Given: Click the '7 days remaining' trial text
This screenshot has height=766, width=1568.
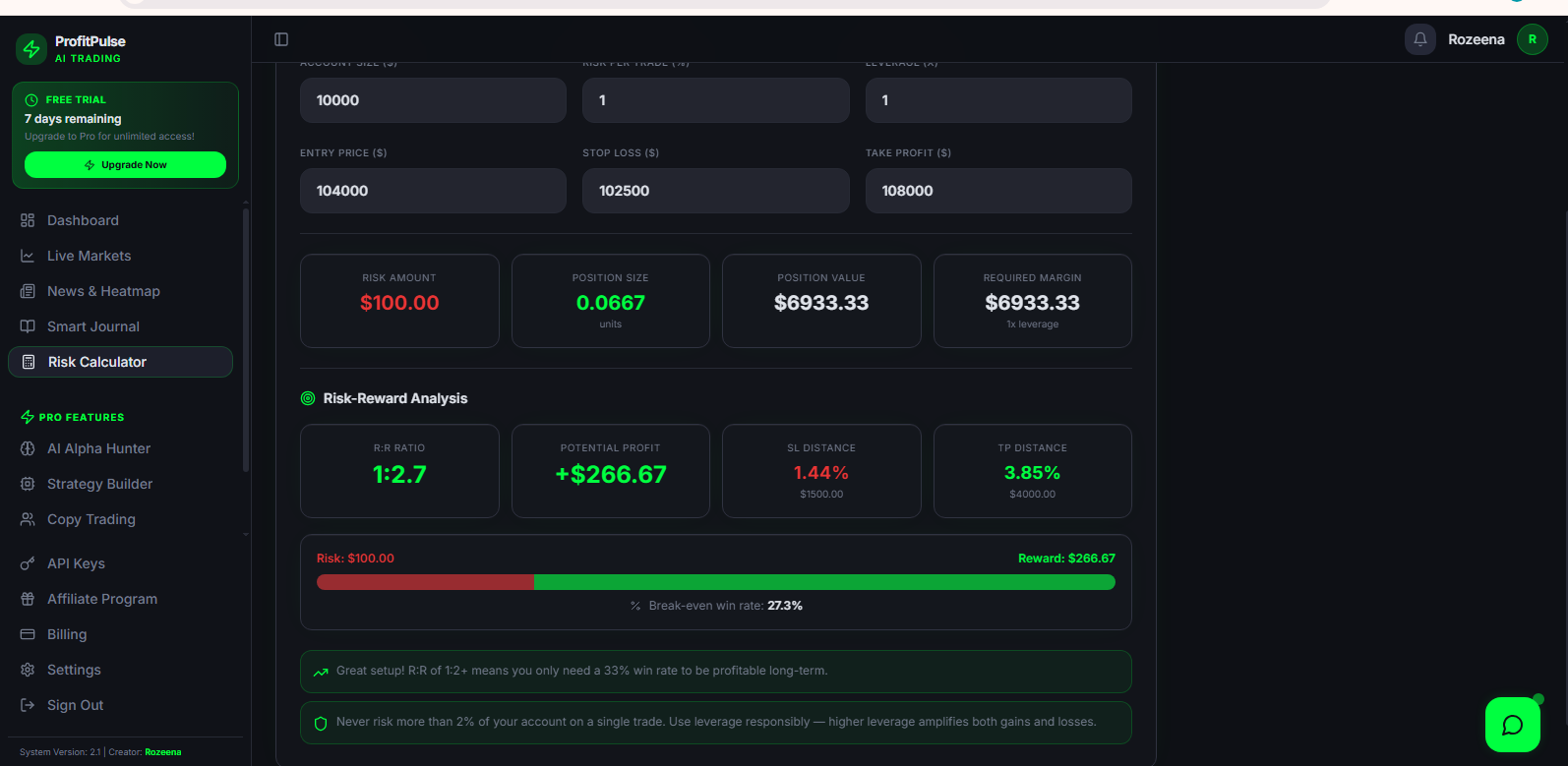Looking at the screenshot, I should tap(73, 119).
